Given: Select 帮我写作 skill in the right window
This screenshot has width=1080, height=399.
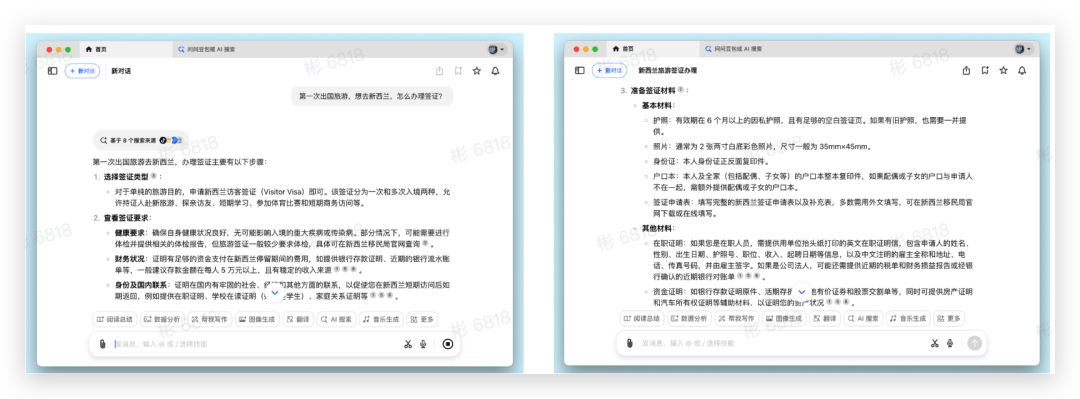Looking at the screenshot, I should (737, 318).
